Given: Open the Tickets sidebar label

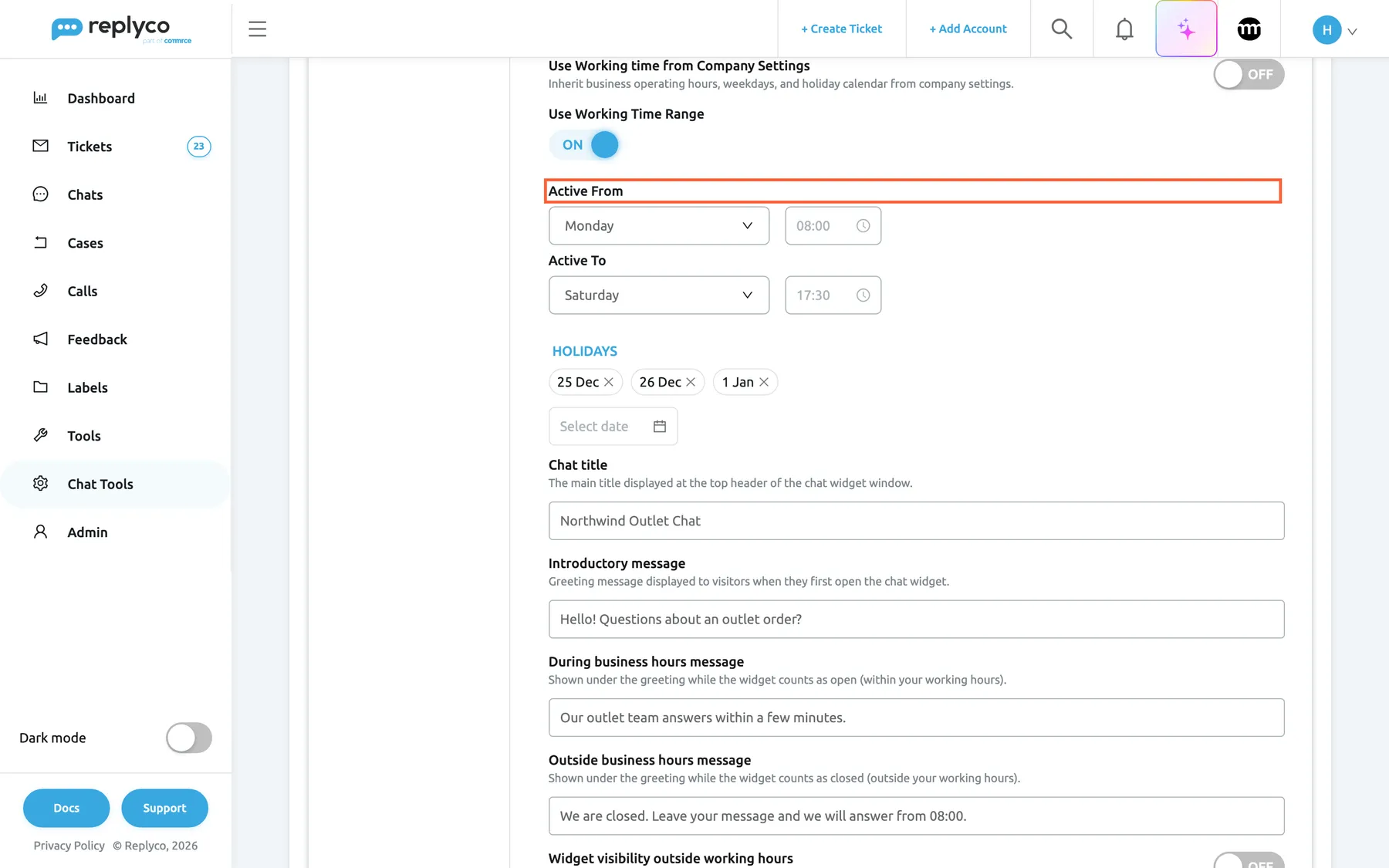Looking at the screenshot, I should pyautogui.click(x=90, y=147).
